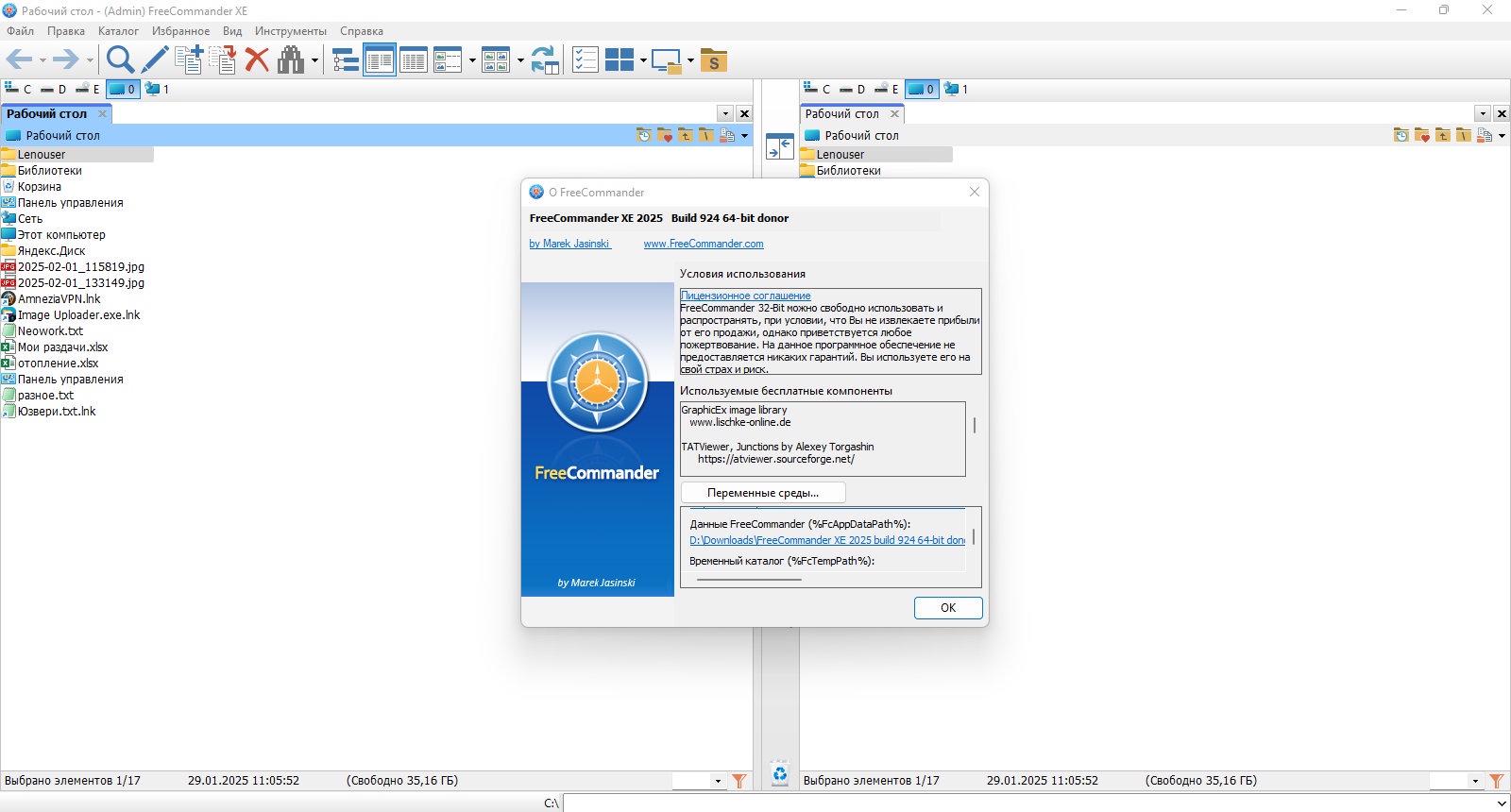Click the copy files icon with plus
The image size is (1511, 812).
coord(189,60)
